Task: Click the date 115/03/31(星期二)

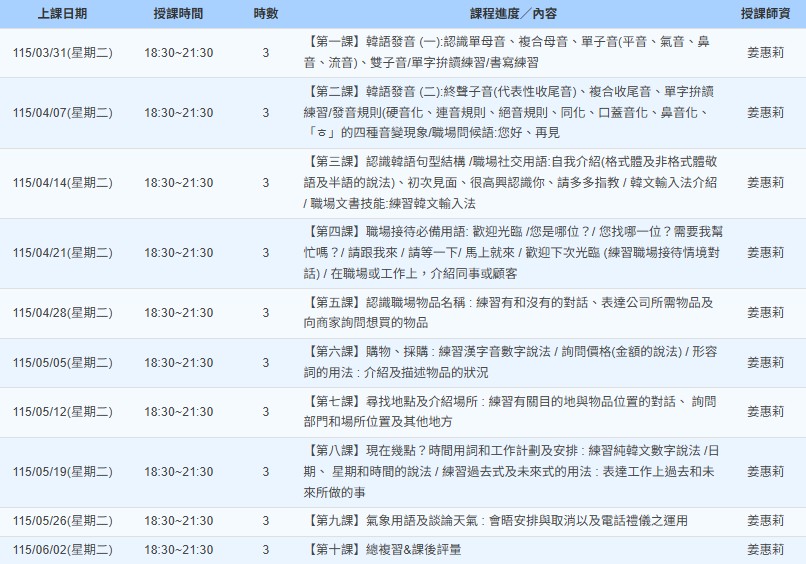Action: (x=62, y=53)
